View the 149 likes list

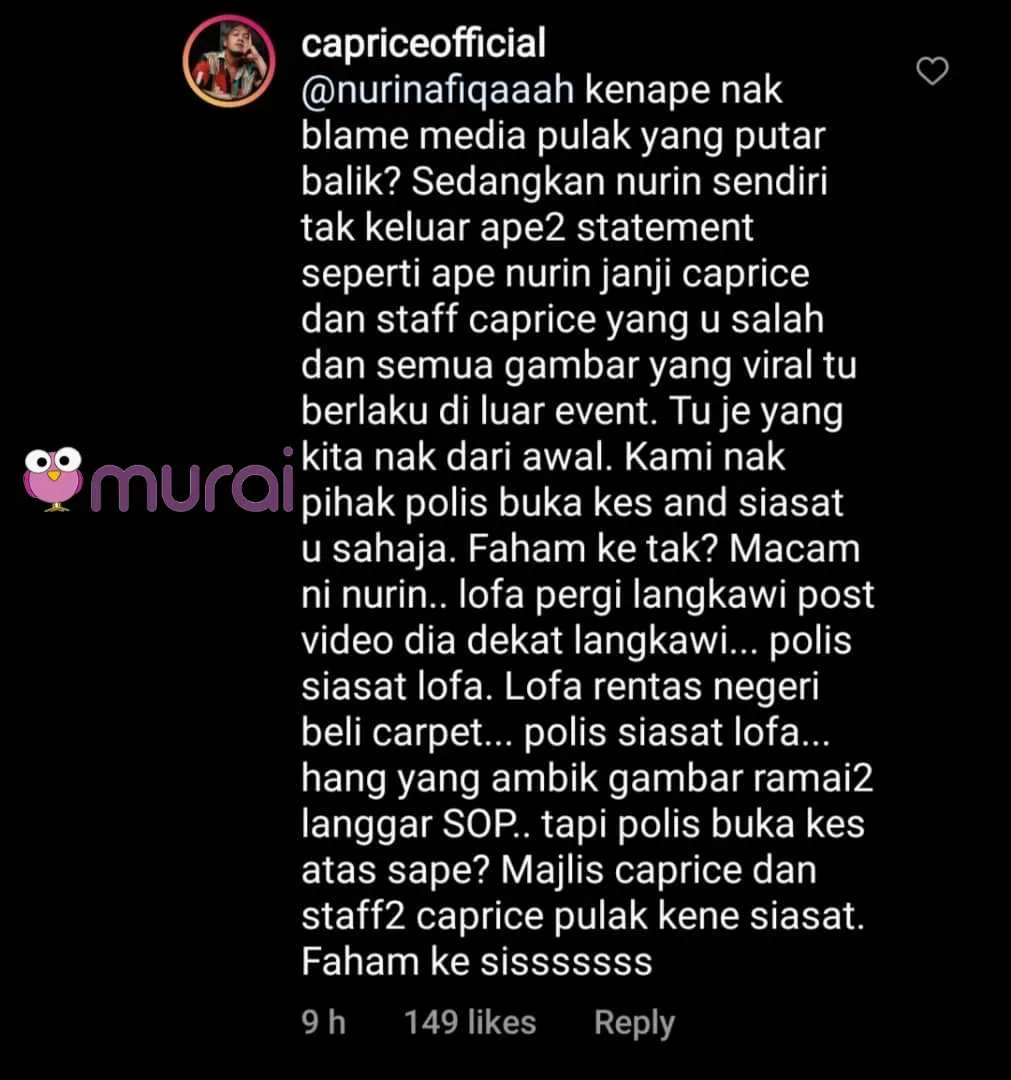[470, 1022]
